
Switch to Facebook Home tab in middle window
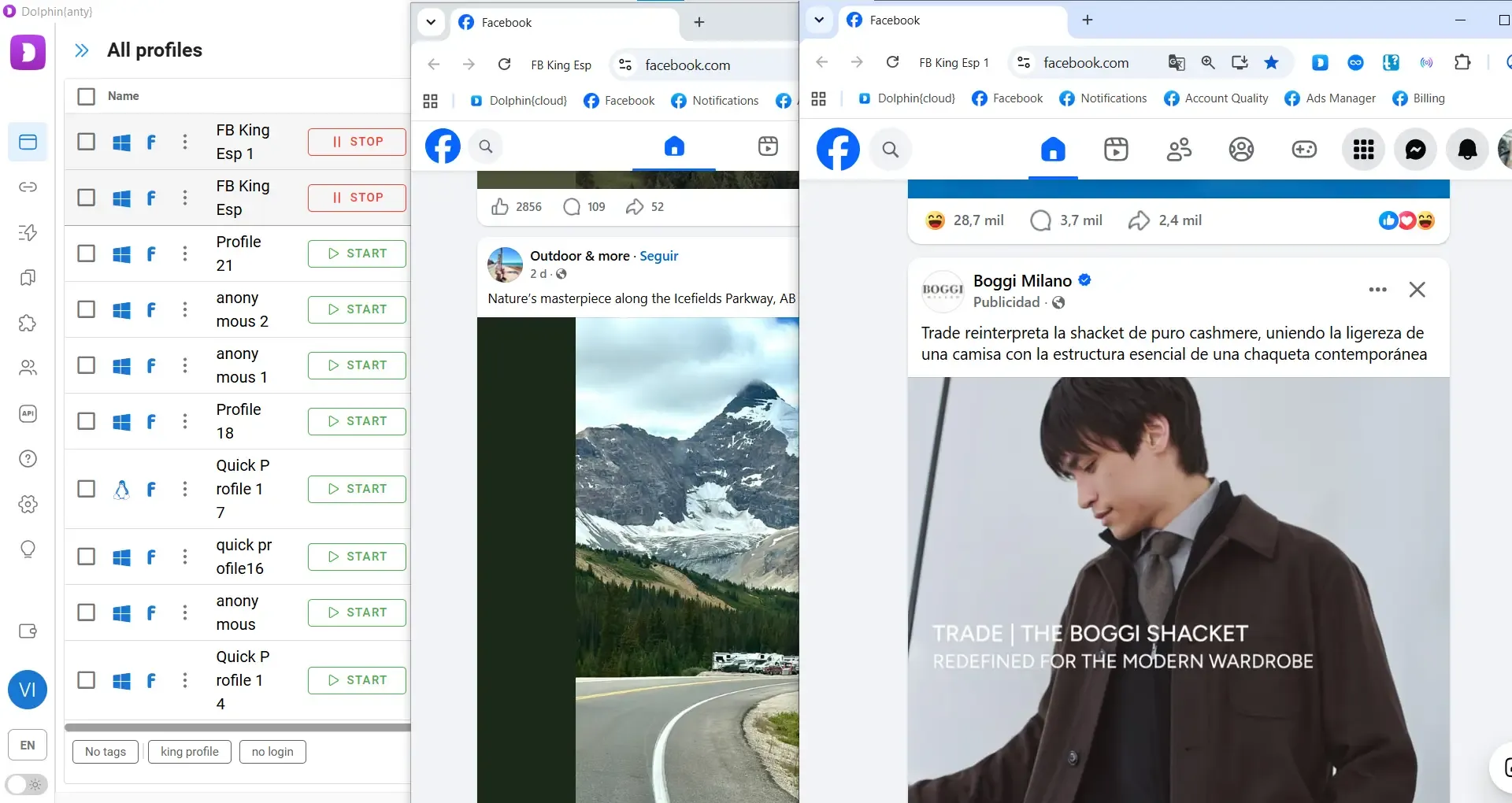[x=674, y=146]
